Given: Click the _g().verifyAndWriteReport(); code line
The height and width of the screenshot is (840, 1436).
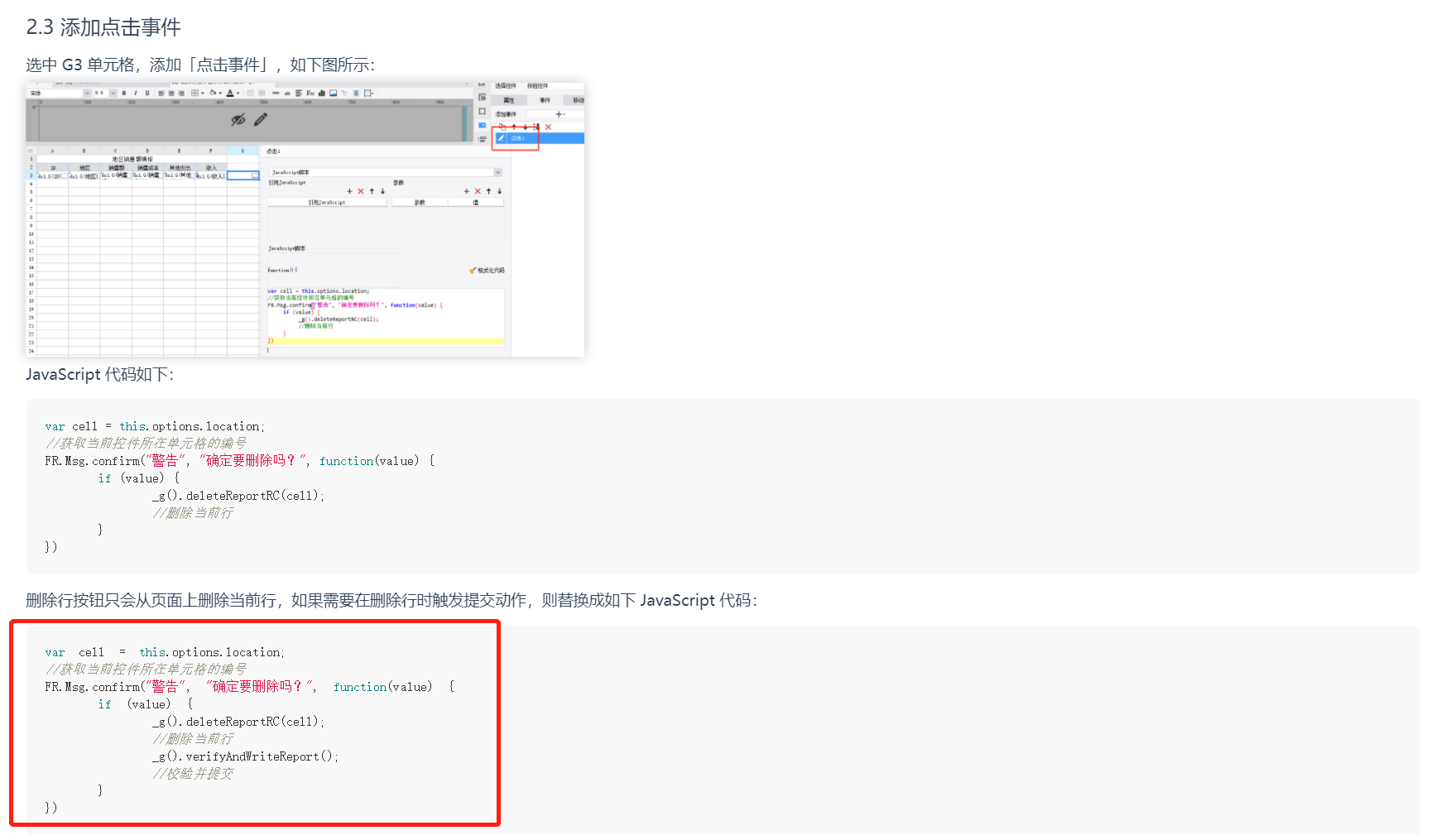Looking at the screenshot, I should point(245,756).
